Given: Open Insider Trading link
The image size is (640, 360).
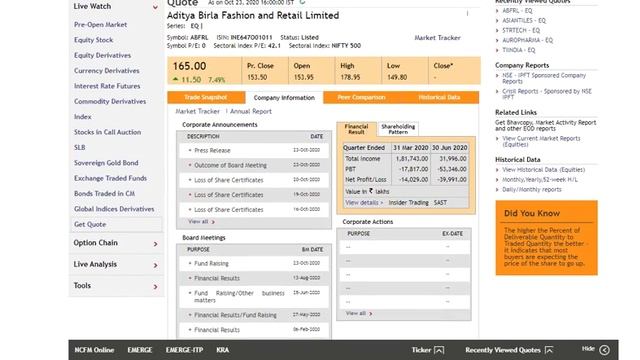Looking at the screenshot, I should 409,202.
